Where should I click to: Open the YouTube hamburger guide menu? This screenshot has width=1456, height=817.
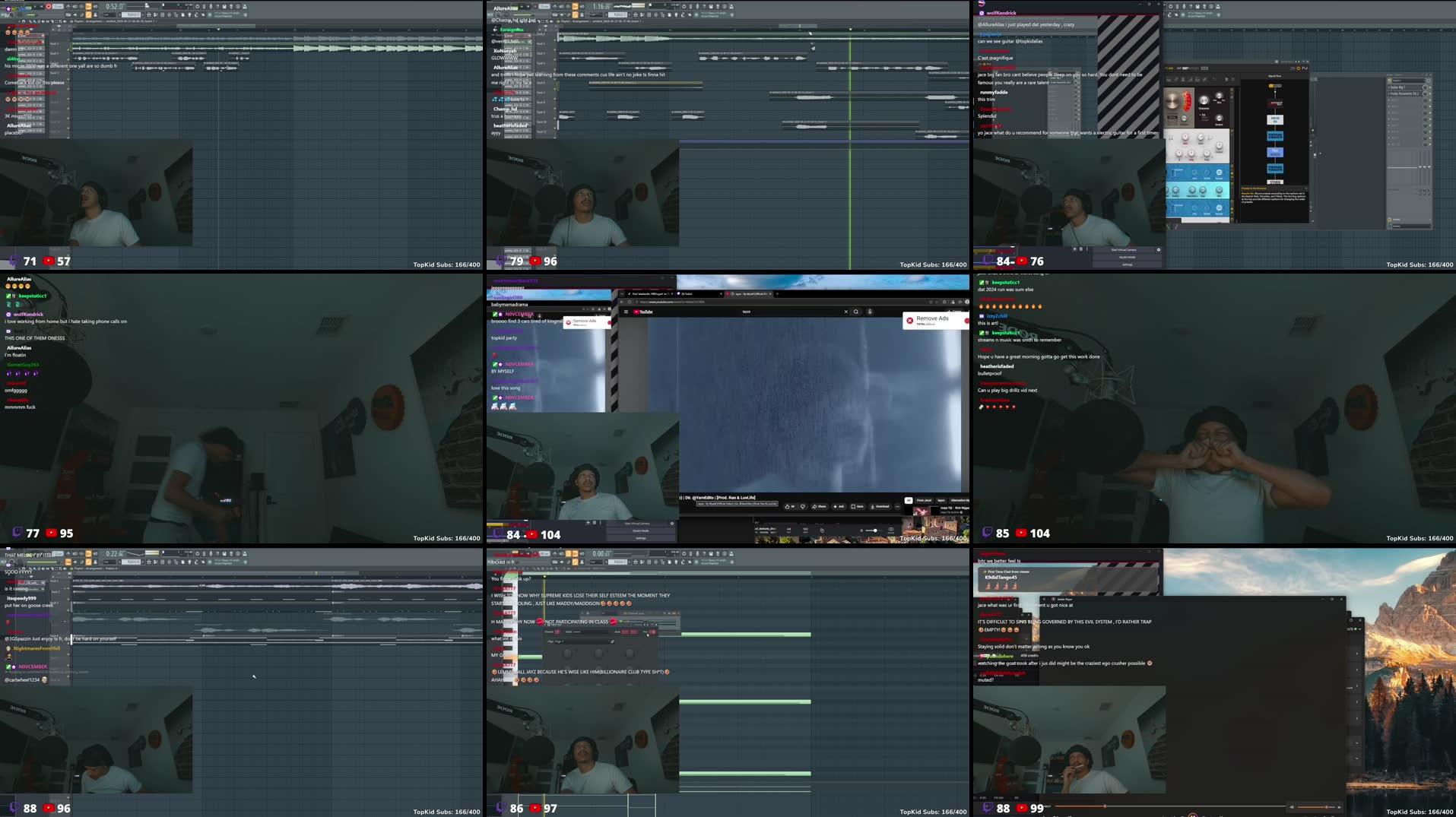(x=626, y=312)
